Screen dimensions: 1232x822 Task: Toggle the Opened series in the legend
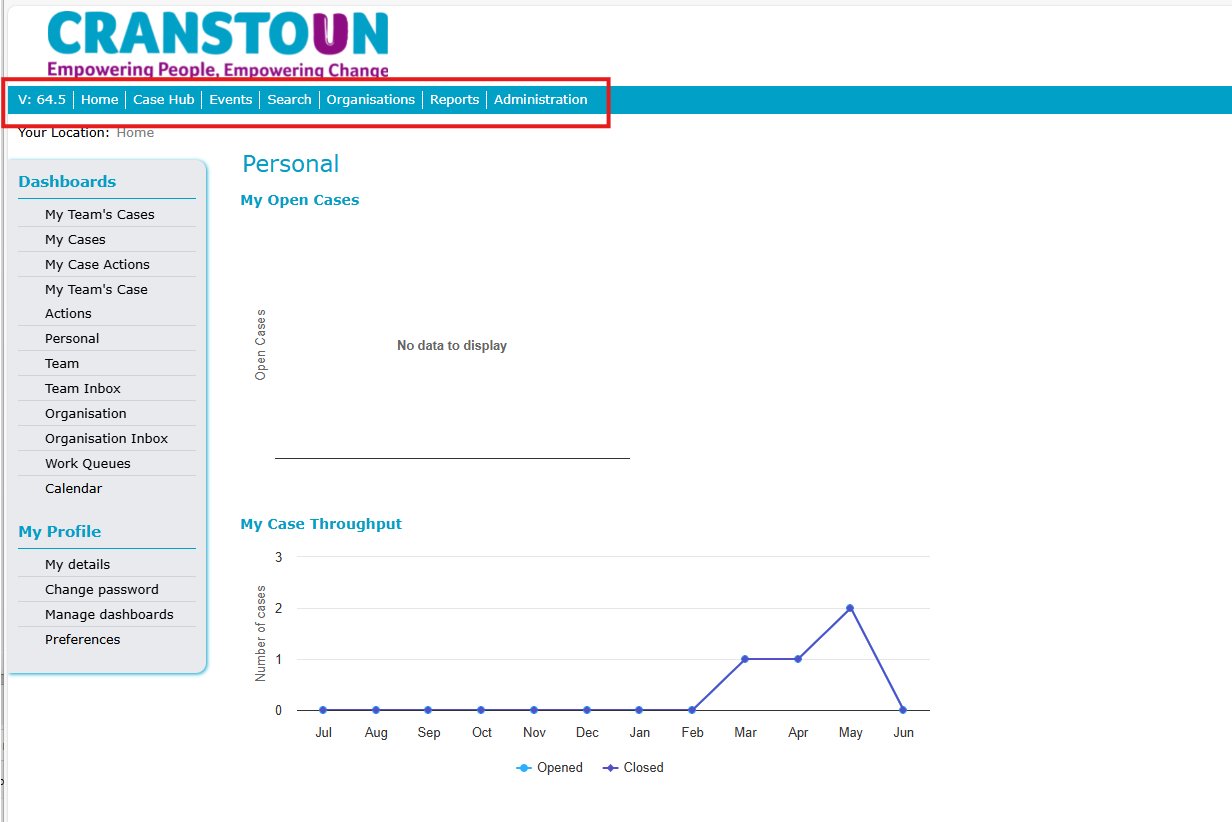coord(549,768)
